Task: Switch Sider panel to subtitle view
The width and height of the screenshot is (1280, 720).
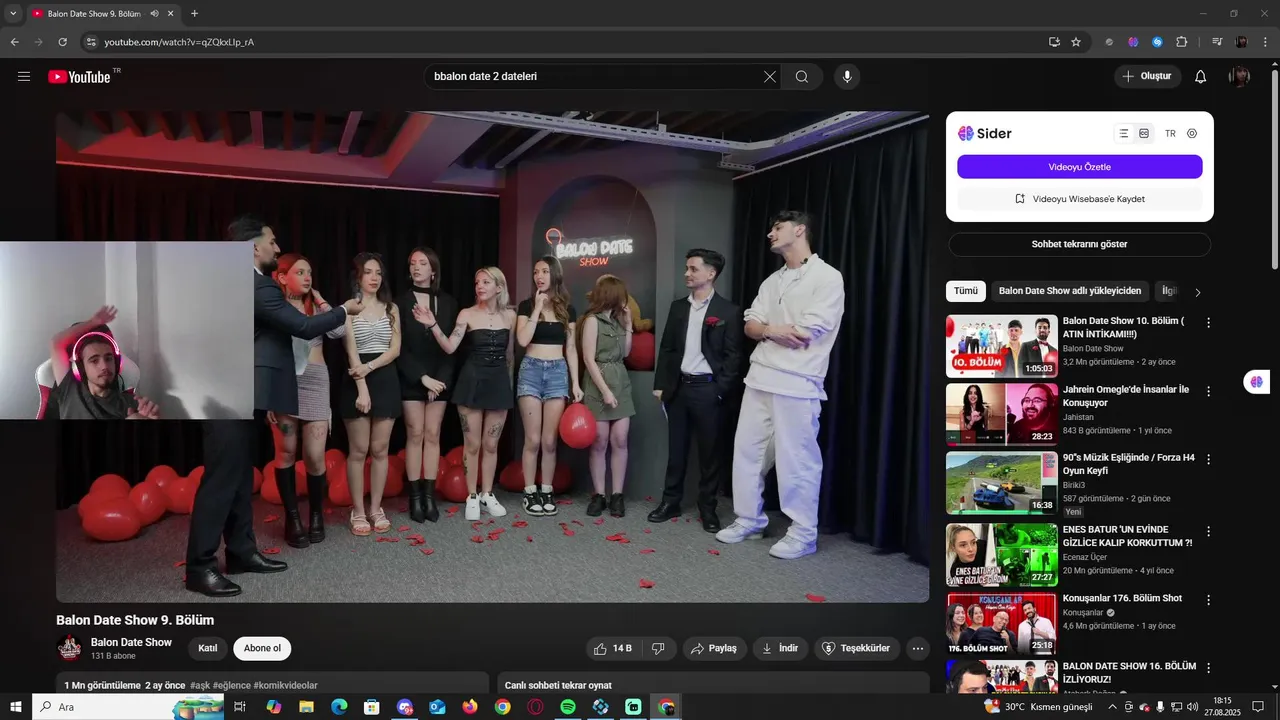Action: point(1144,133)
